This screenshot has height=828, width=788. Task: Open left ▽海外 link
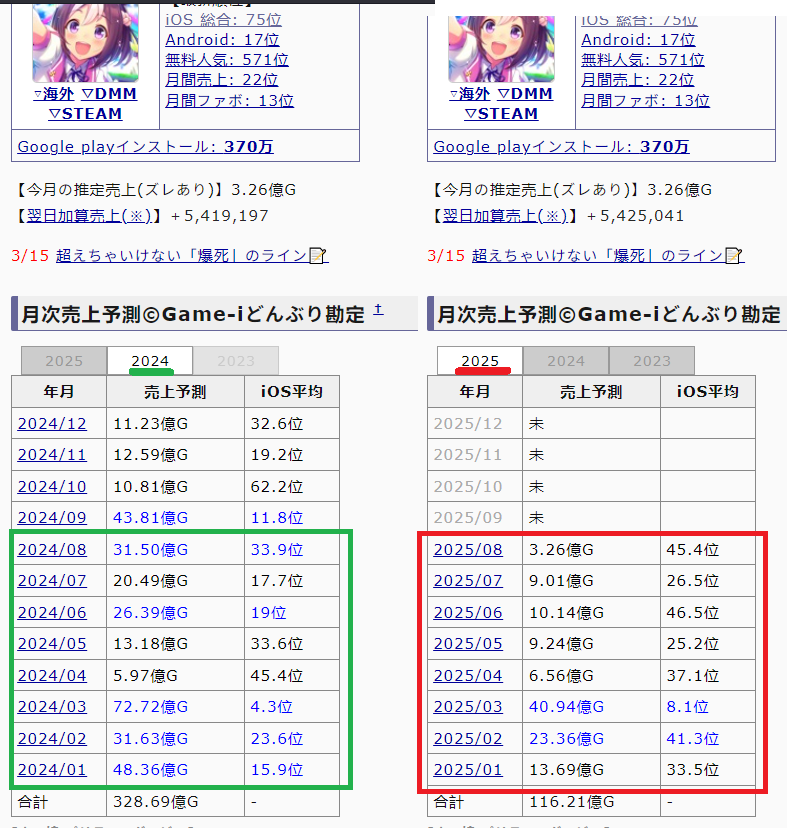(54, 94)
